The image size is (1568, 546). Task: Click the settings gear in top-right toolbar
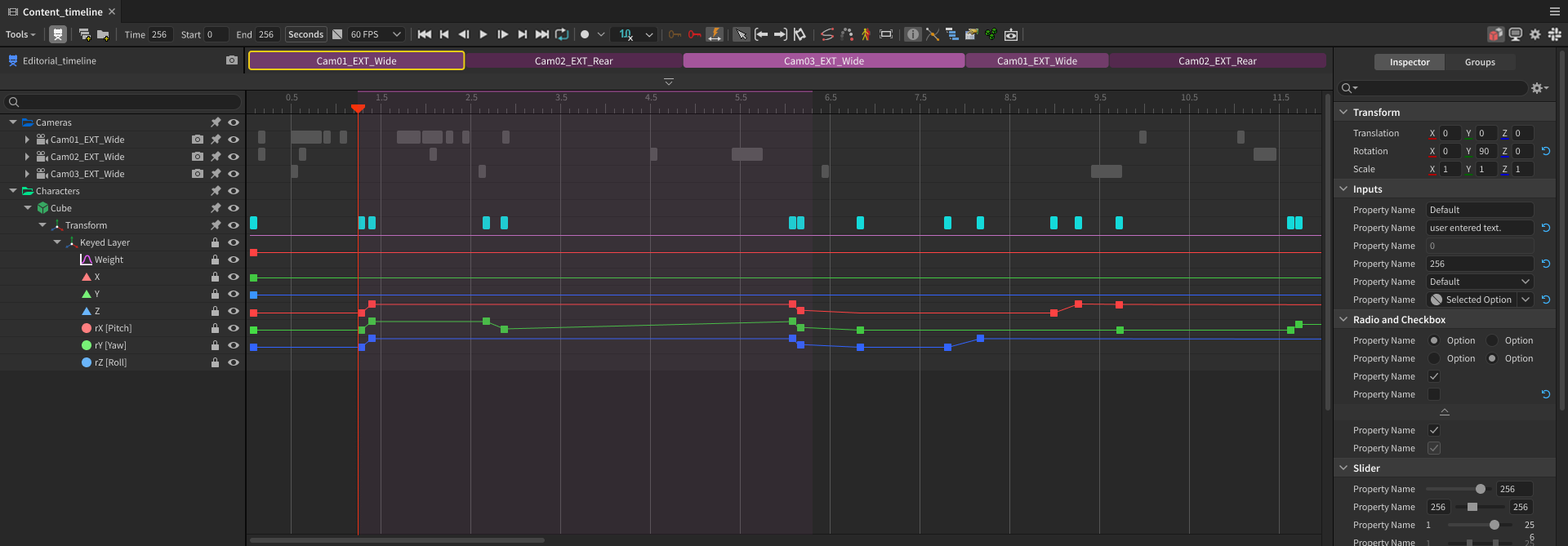[x=1535, y=34]
